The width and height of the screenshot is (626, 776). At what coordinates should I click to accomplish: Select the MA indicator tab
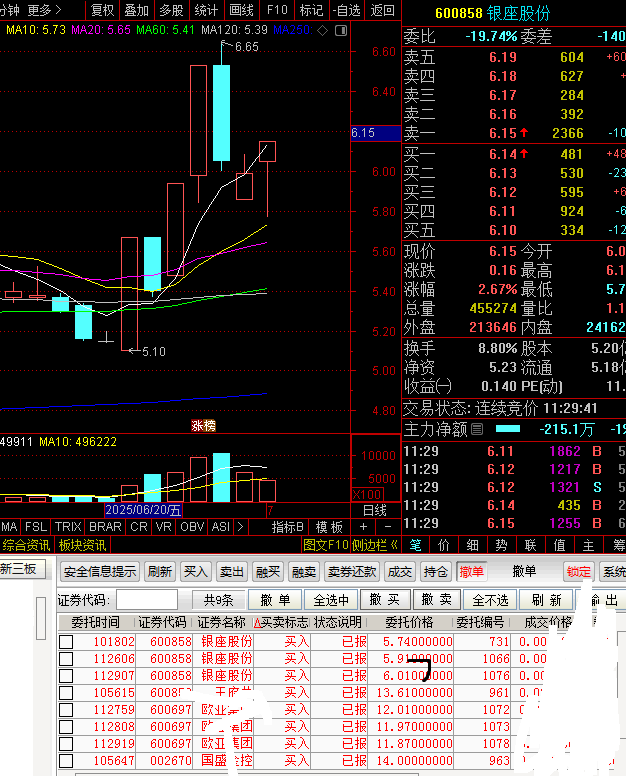(9, 527)
